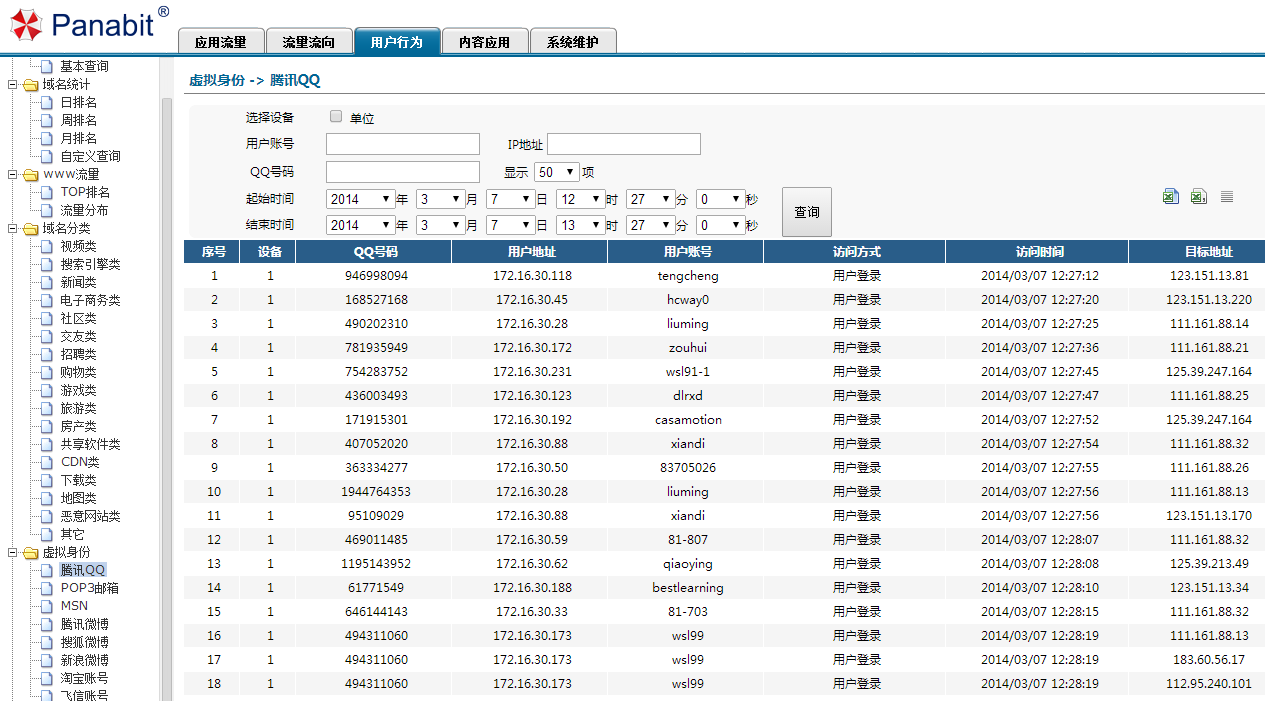
Task: Switch to the 应用流量 tab
Action: [221, 41]
